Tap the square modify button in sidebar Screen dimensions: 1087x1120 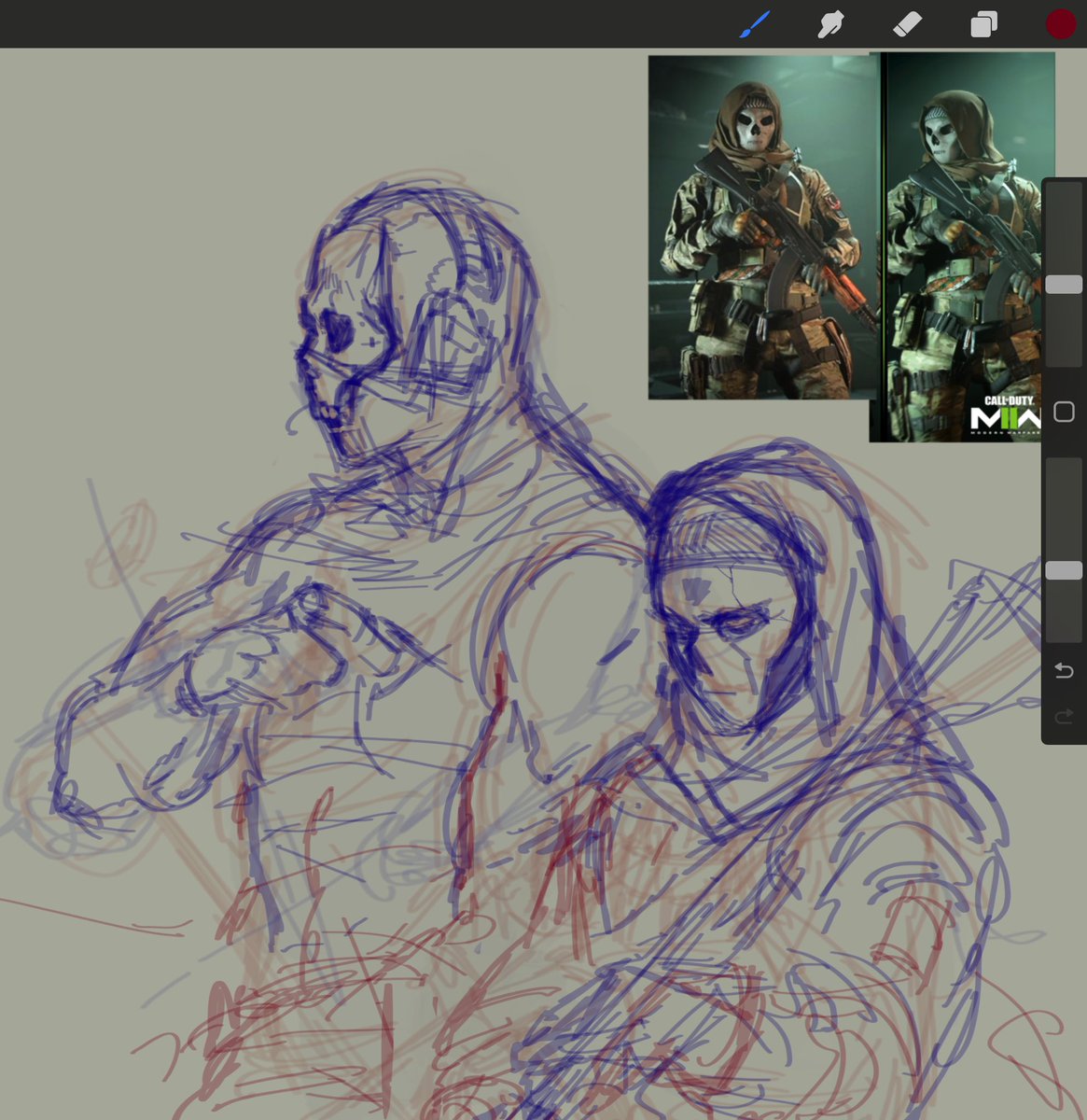coord(1064,412)
